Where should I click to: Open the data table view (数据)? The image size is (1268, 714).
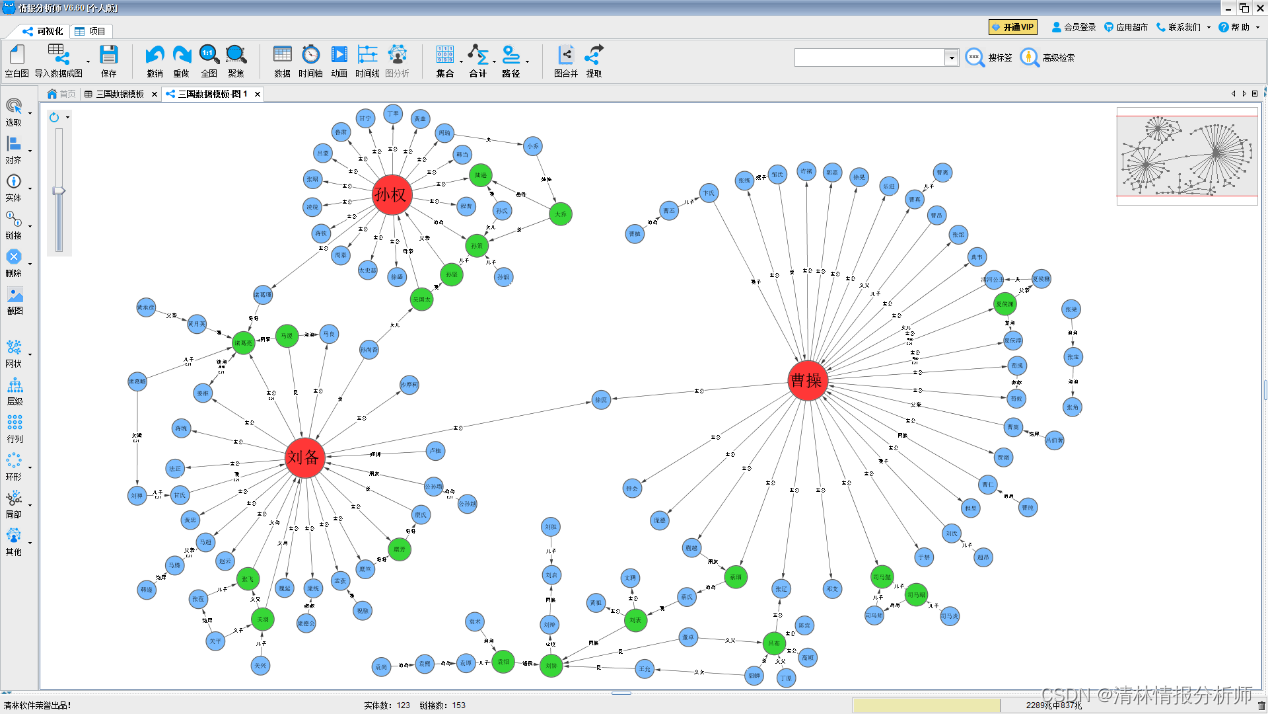click(x=282, y=59)
